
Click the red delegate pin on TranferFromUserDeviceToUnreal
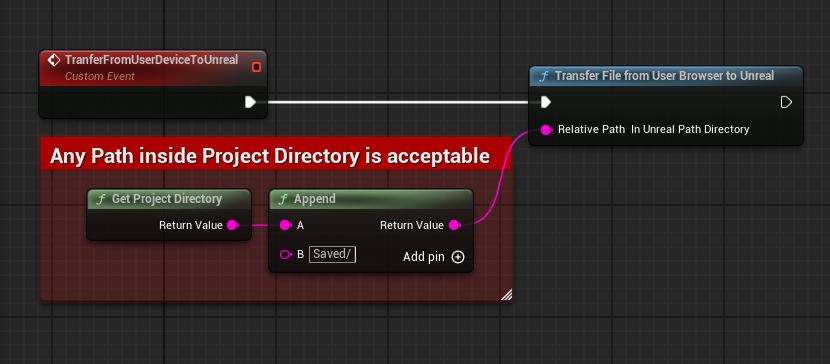point(256,67)
